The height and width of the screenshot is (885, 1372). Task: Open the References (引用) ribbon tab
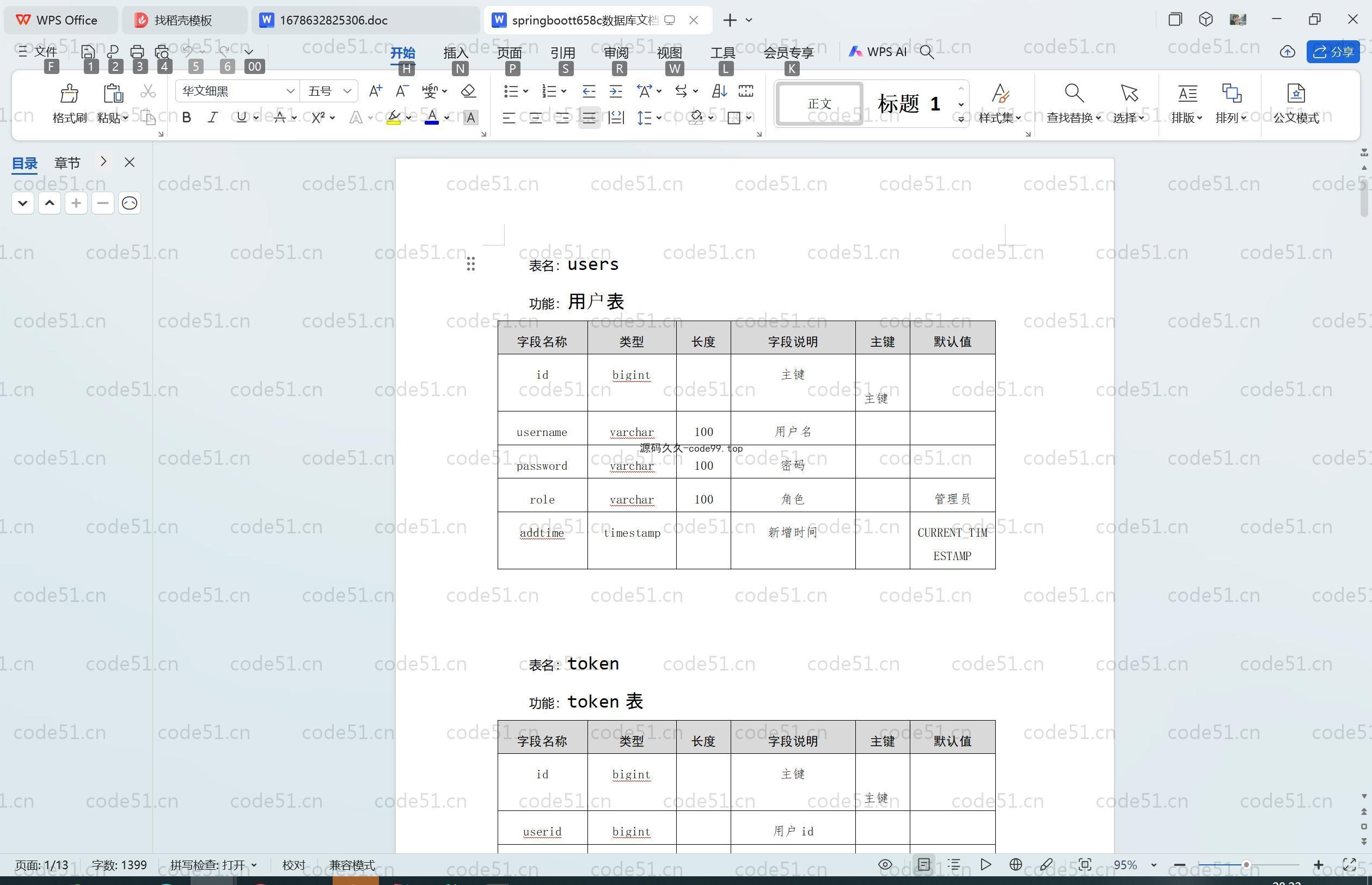tap(563, 52)
